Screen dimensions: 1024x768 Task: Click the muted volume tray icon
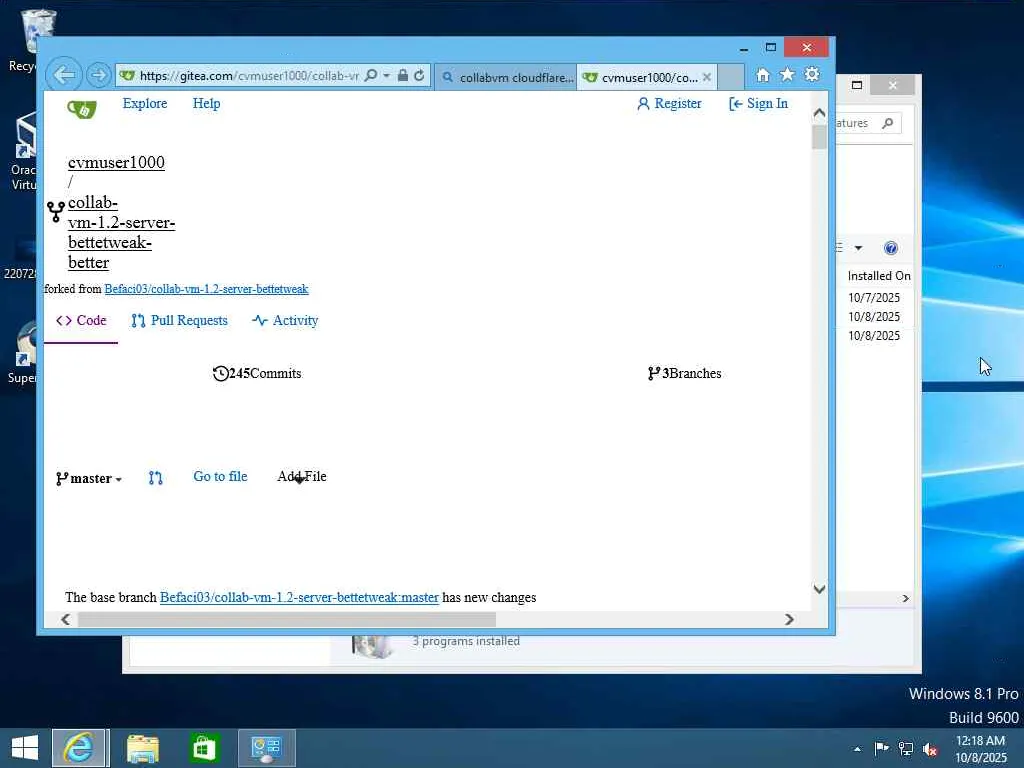(930, 749)
